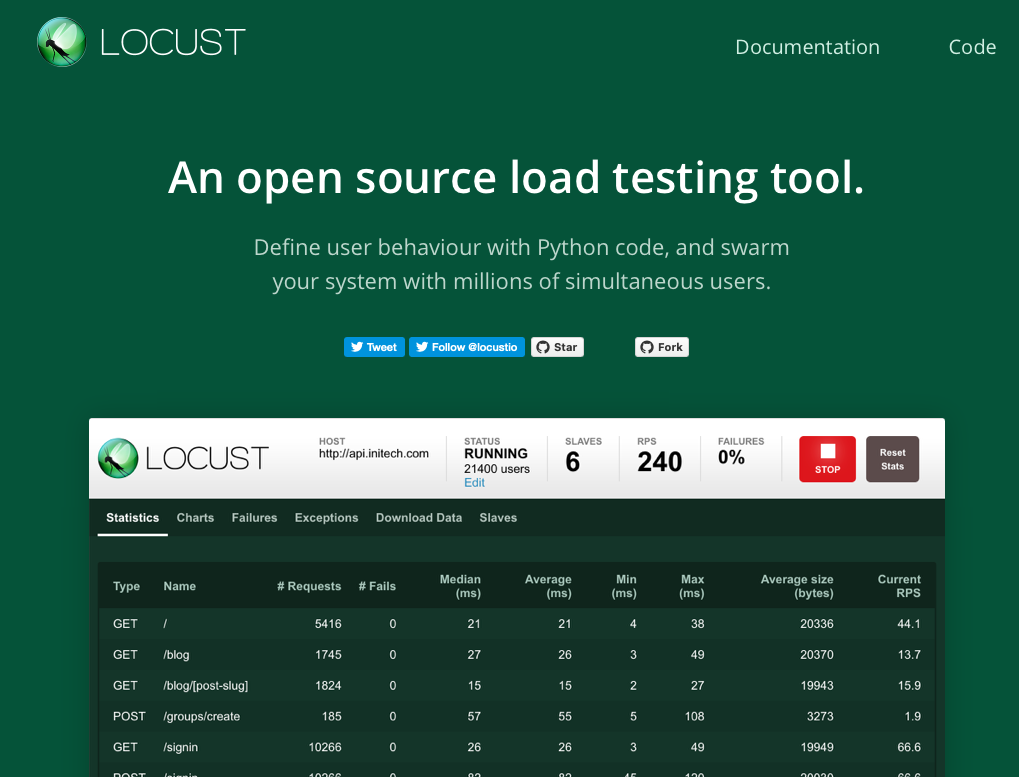
Task: Open the Exceptions tab
Action: 326,518
